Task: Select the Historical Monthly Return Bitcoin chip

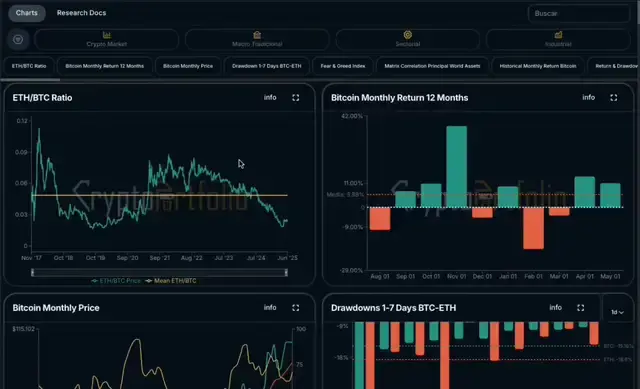Action: [x=538, y=66]
